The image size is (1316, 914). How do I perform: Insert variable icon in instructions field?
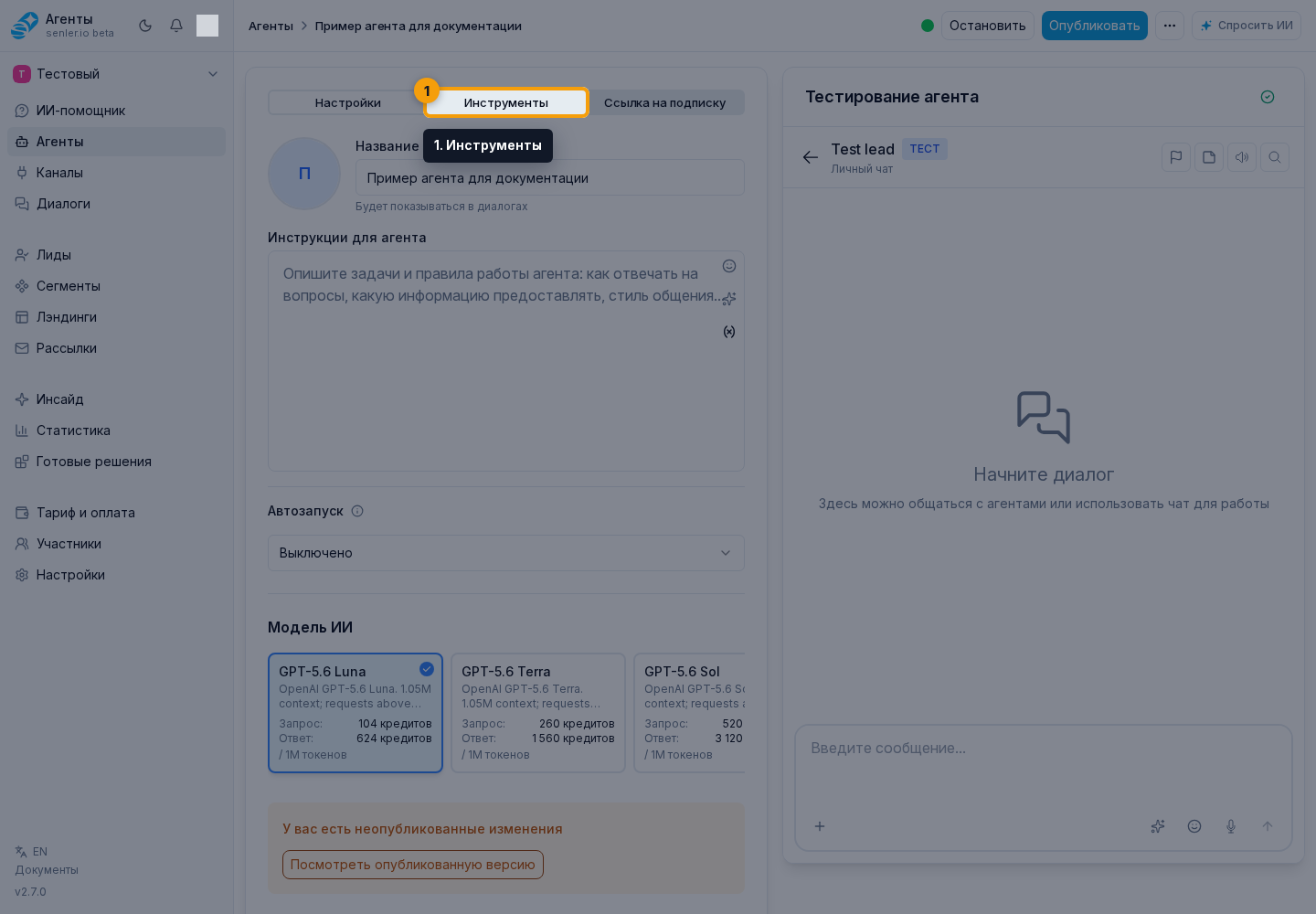coord(729,332)
